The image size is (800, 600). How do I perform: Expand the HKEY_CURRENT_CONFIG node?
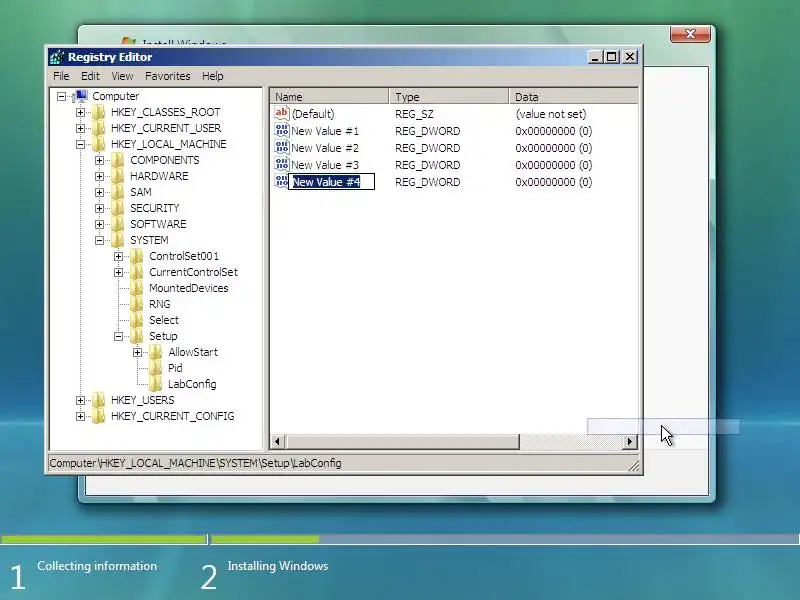pyautogui.click(x=80, y=416)
